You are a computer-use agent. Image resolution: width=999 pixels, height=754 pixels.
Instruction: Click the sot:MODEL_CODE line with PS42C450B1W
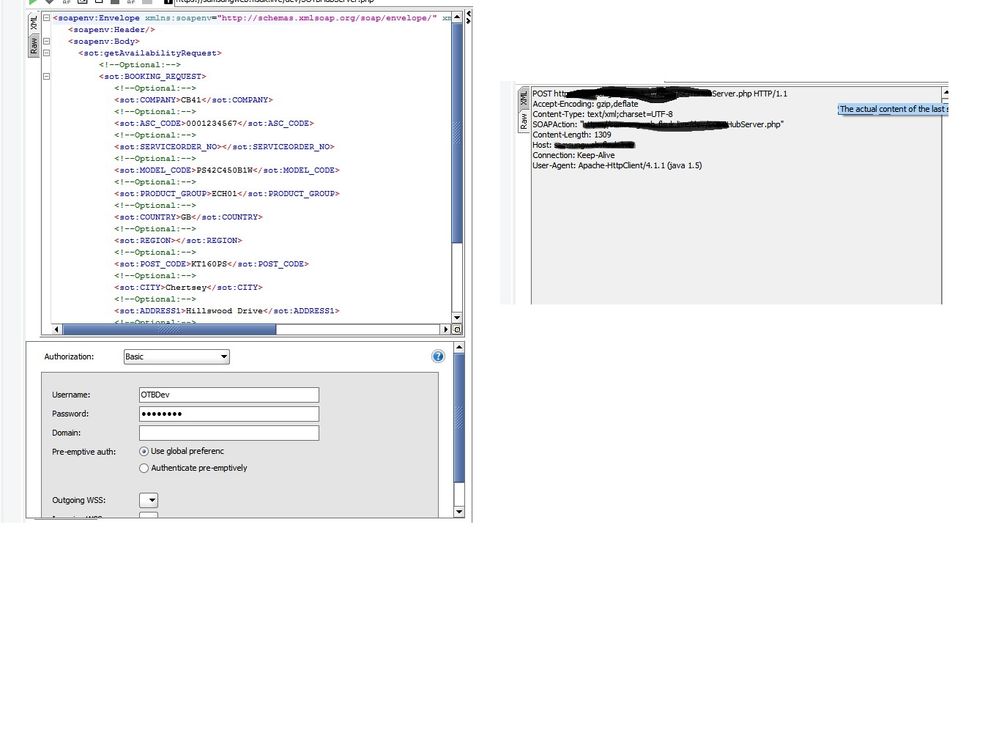[x=227, y=170]
